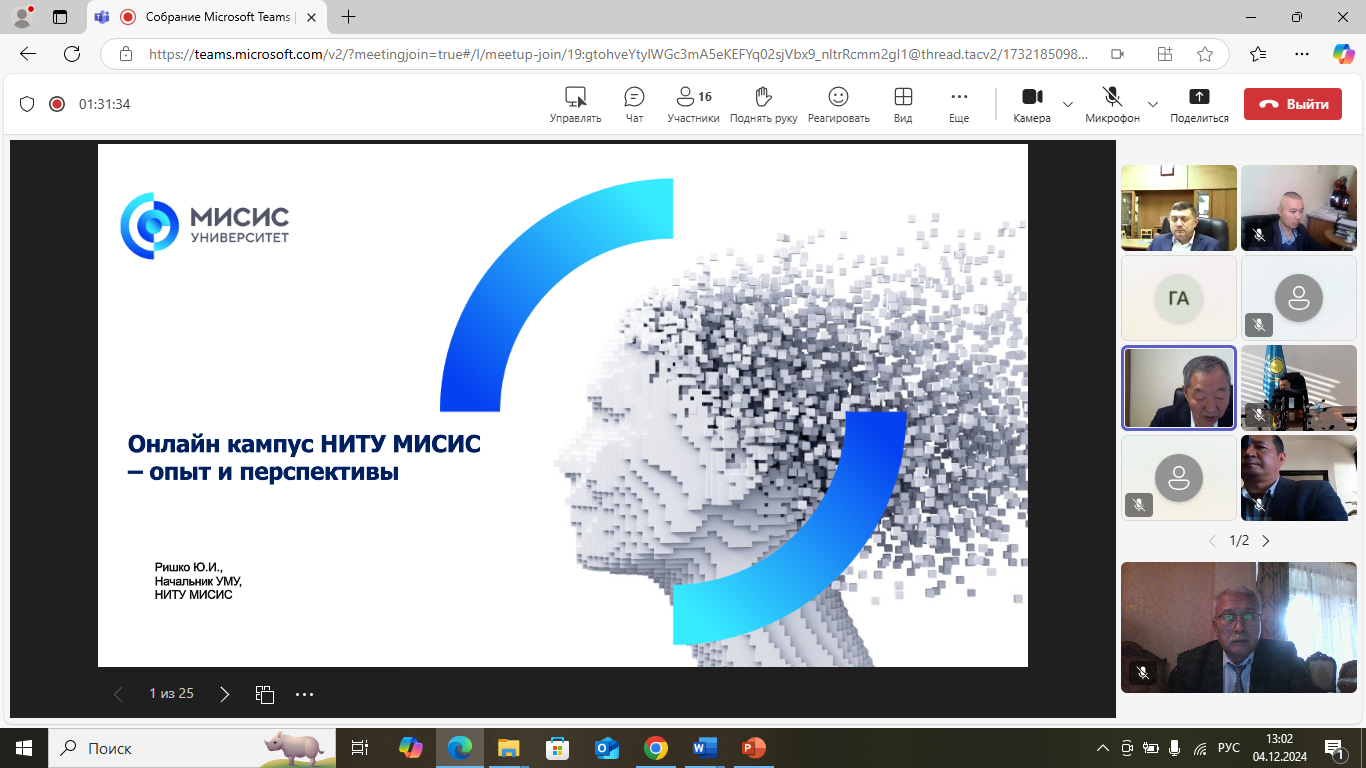Click the Поиск taskbar search box

[190, 748]
